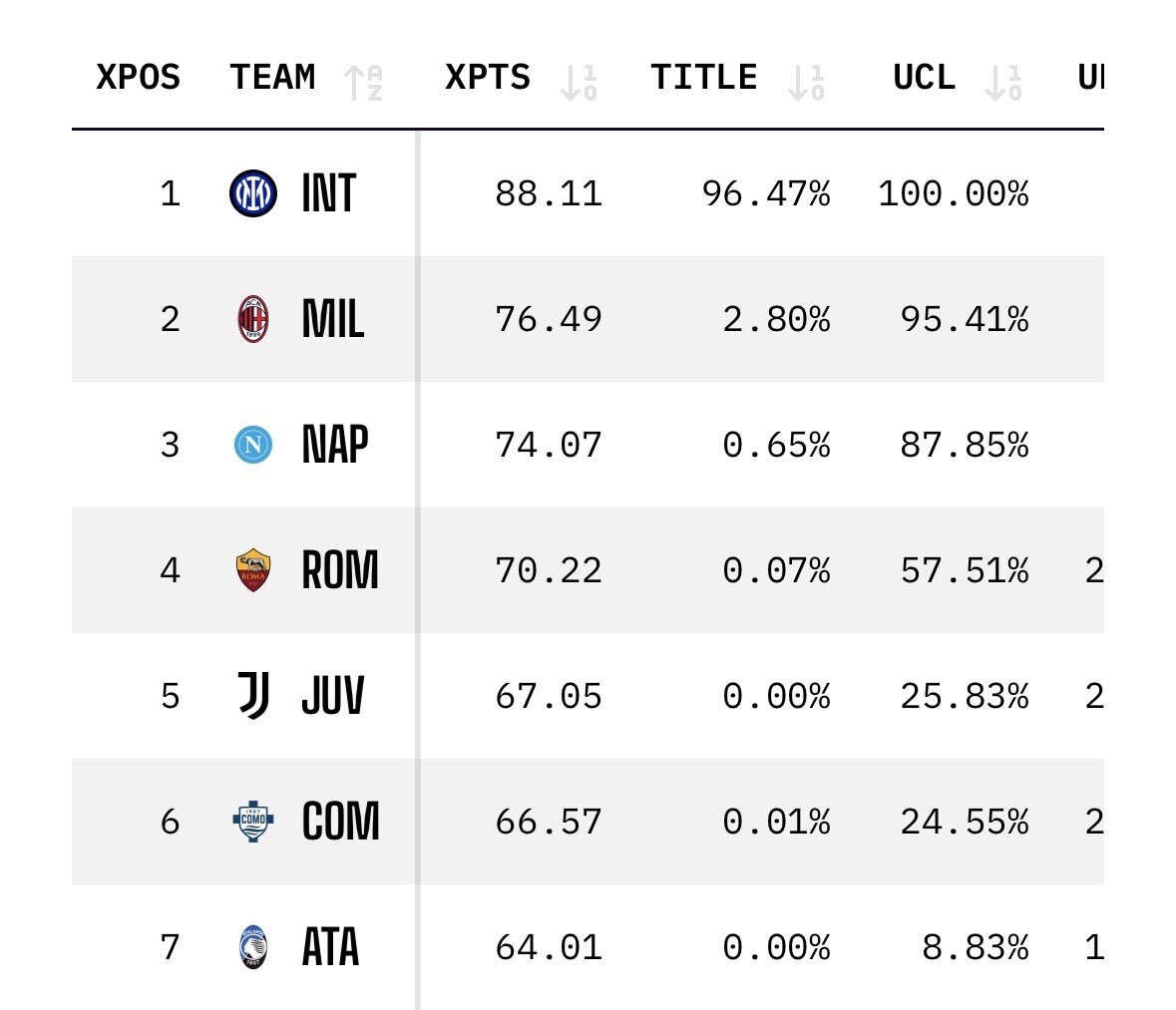This screenshot has height=1010, width=1176.
Task: Click the Napoli club crest
Action: (253, 445)
